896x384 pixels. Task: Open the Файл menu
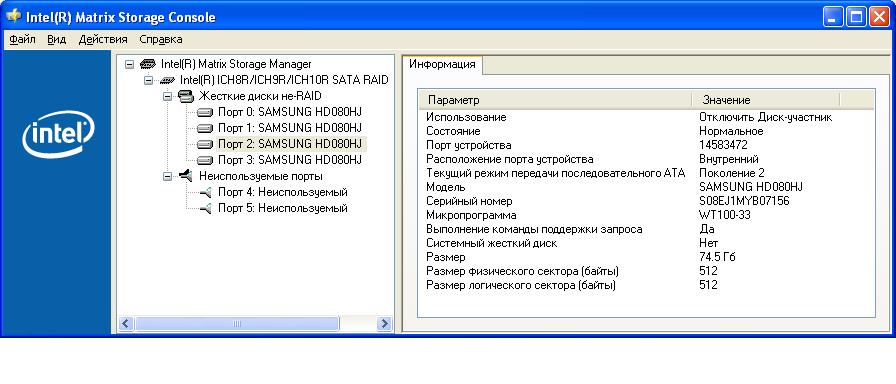point(22,39)
